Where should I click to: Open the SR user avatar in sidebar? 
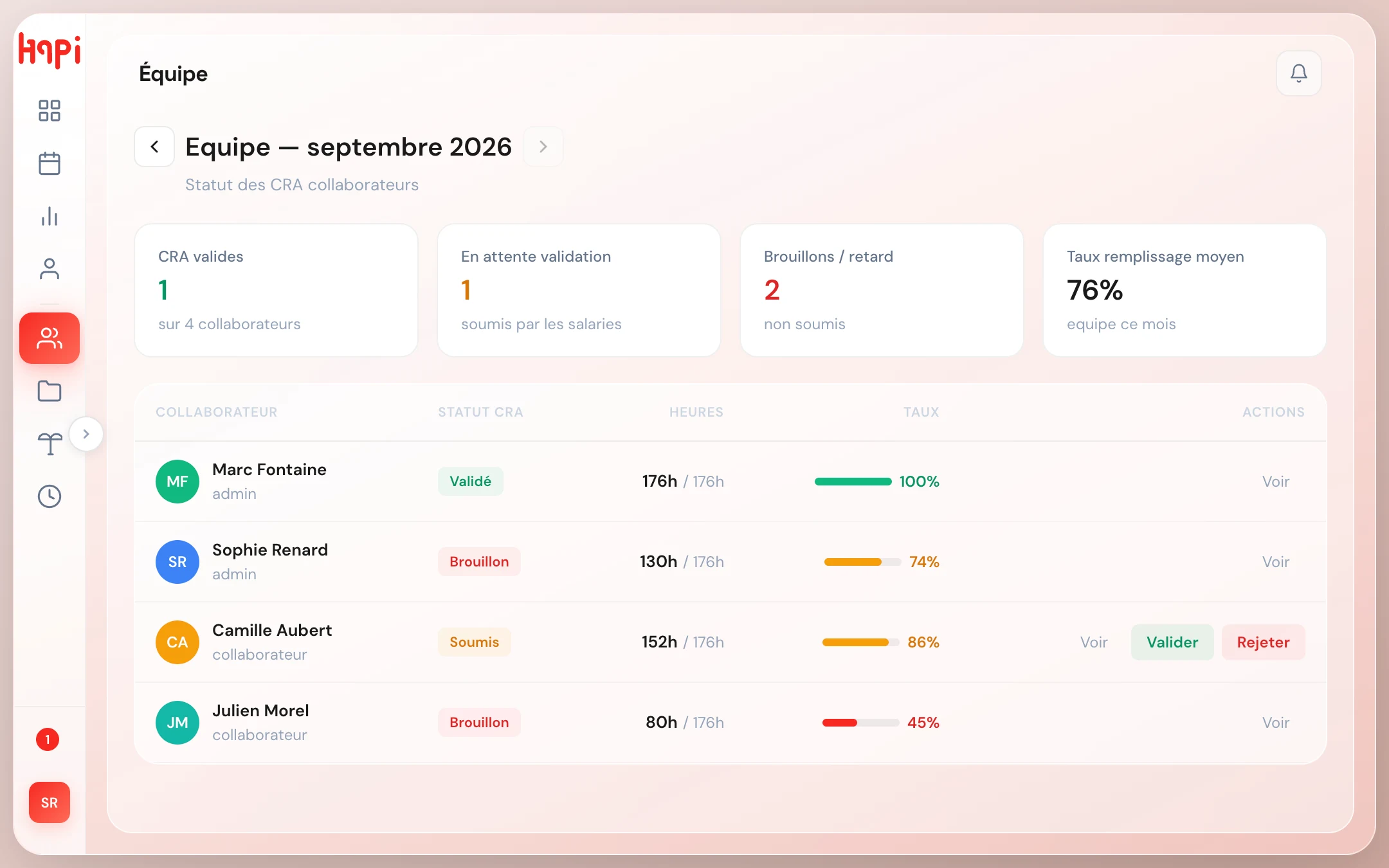click(50, 802)
